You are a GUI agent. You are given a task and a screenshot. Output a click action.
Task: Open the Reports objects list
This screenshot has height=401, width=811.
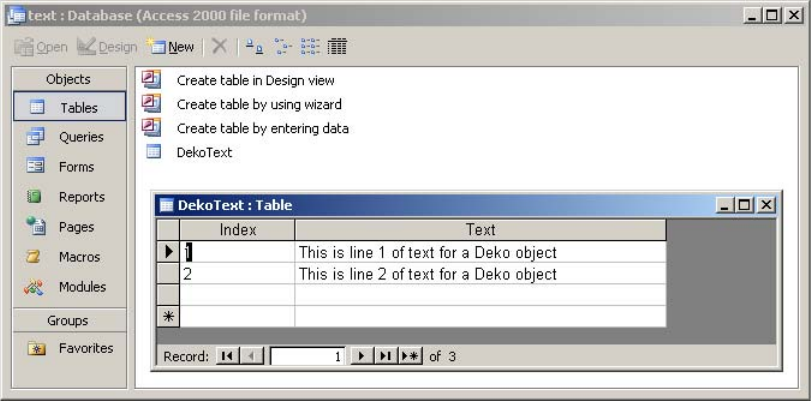tap(81, 197)
